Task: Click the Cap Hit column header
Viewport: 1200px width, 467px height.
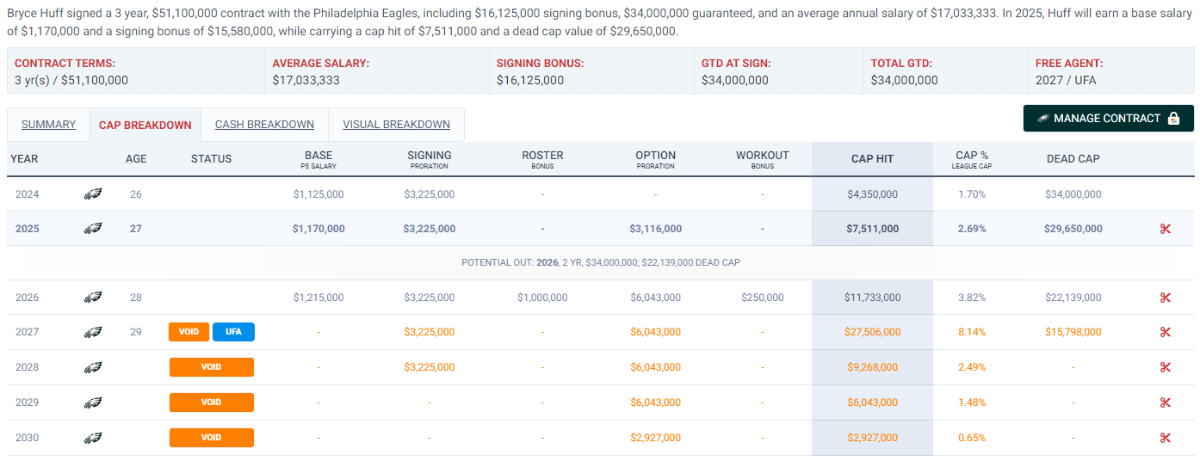Action: coord(871,159)
